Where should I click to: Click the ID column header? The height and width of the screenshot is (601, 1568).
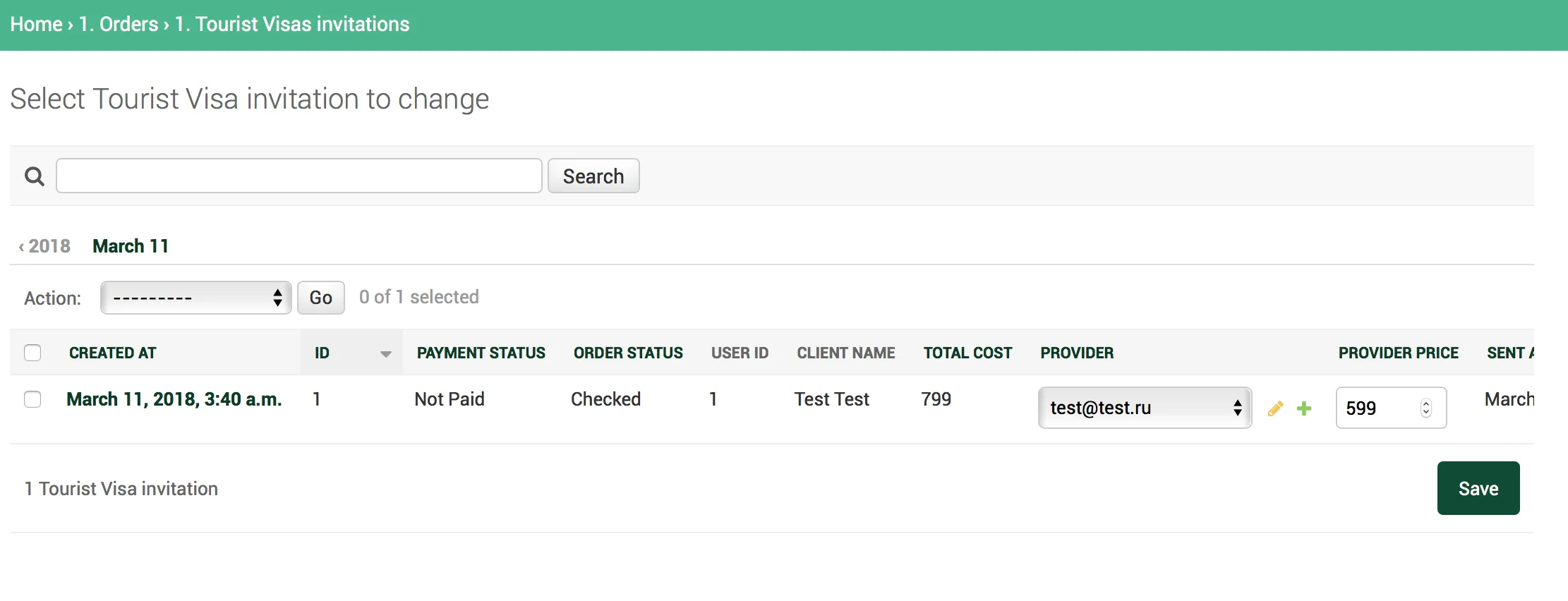pos(322,353)
